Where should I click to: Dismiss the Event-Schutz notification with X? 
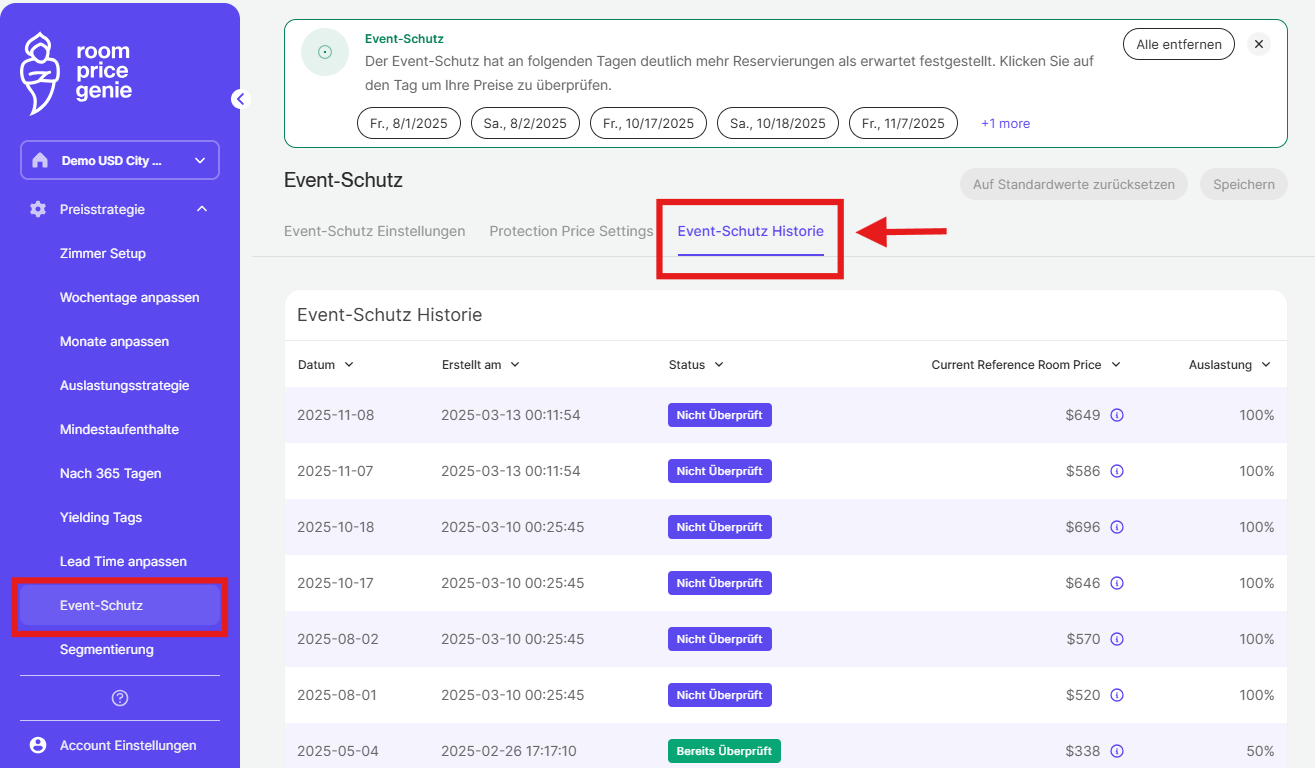tap(1259, 44)
